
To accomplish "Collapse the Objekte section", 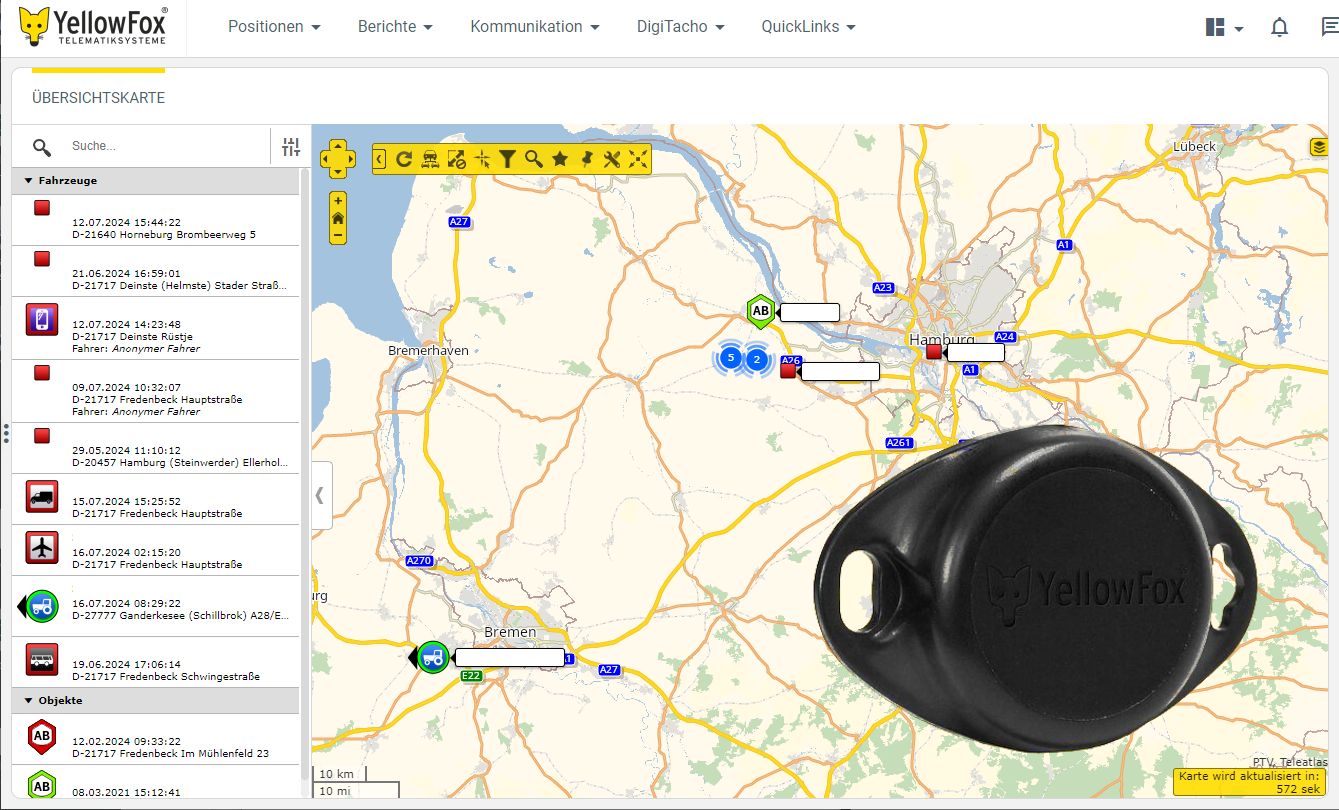I will tap(155, 700).
